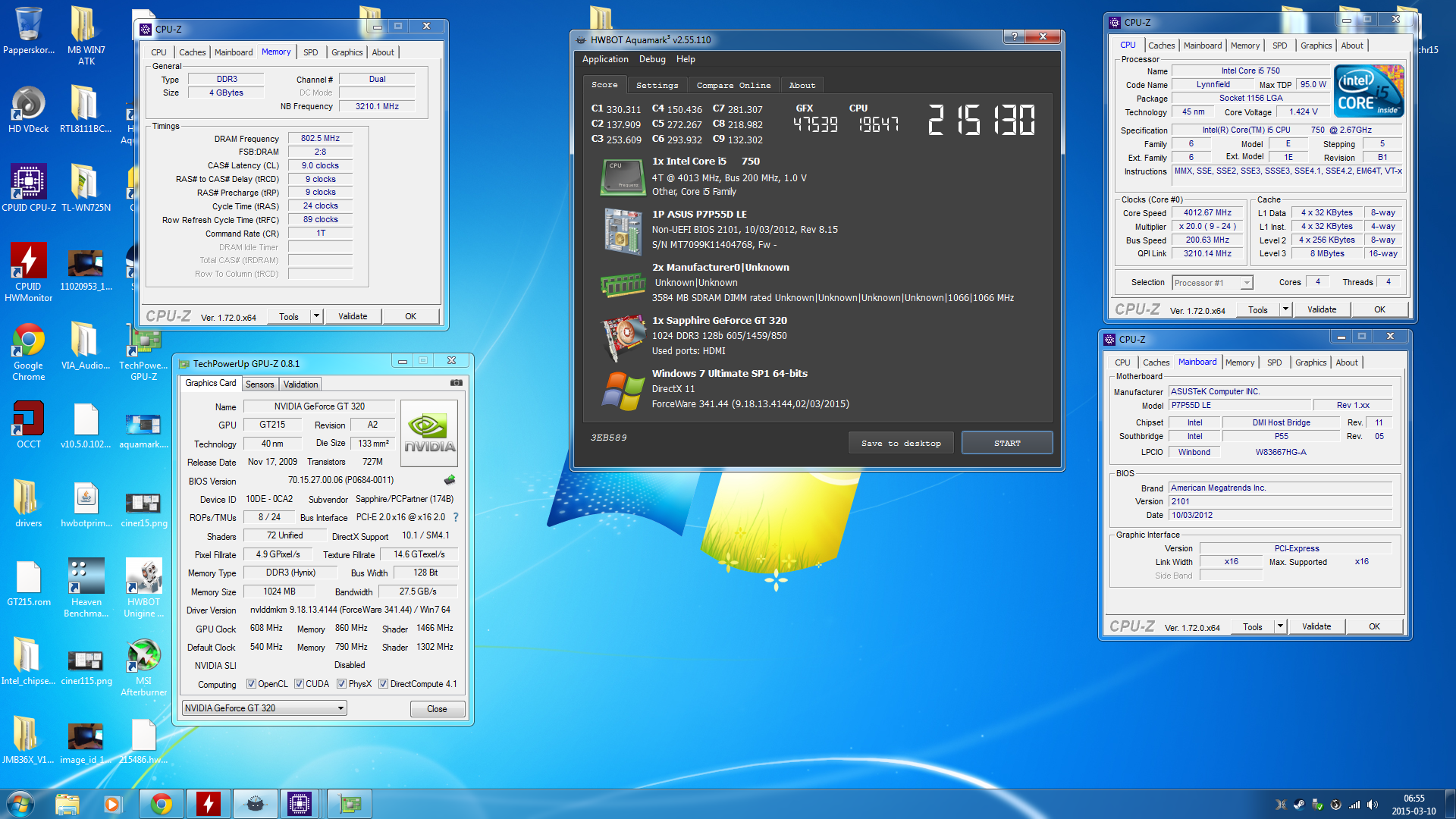Click the volume speaker tray icon
This screenshot has width=1456, height=819.
tap(1373, 805)
